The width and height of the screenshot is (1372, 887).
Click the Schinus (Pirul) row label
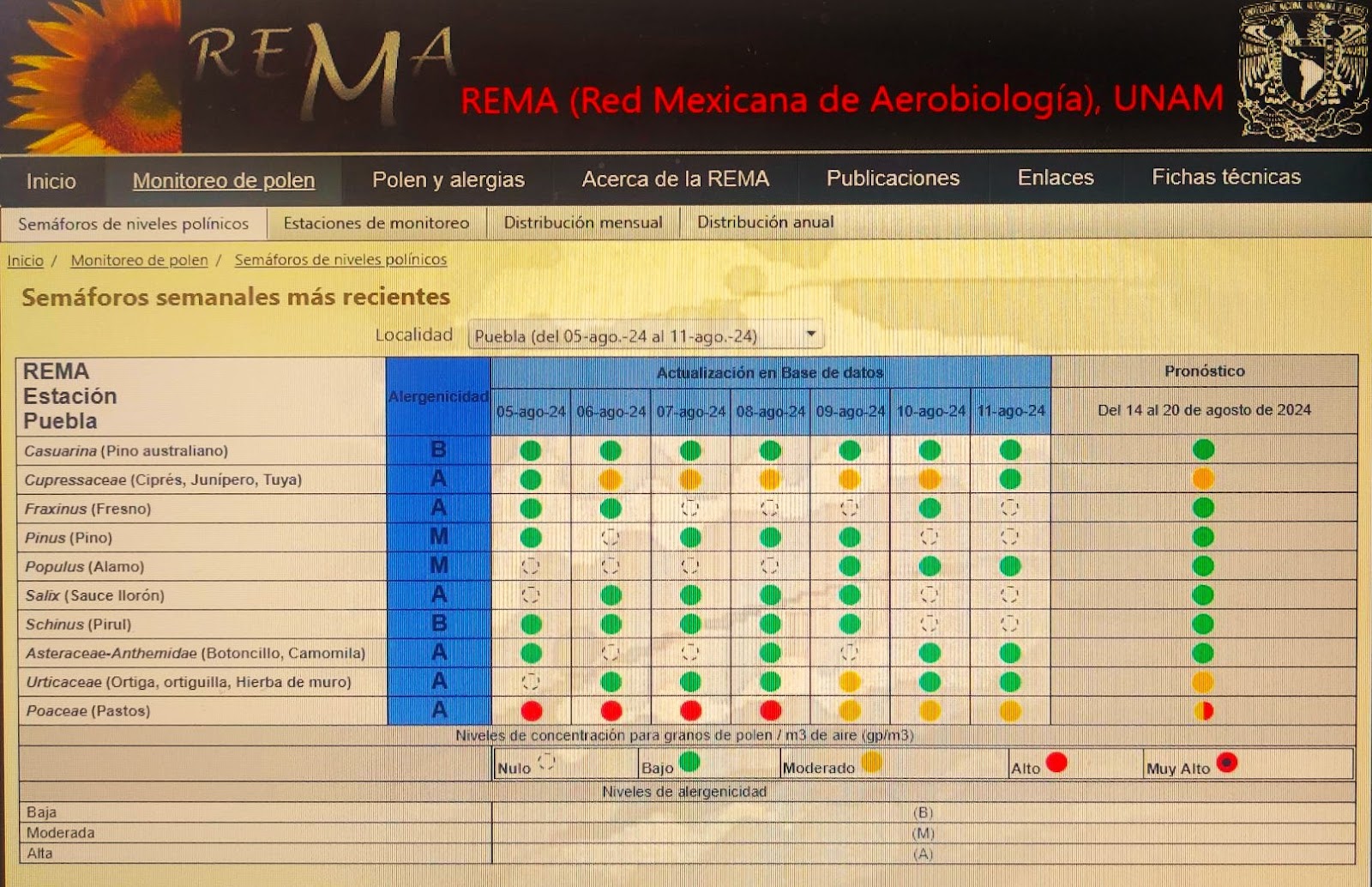tap(78, 625)
